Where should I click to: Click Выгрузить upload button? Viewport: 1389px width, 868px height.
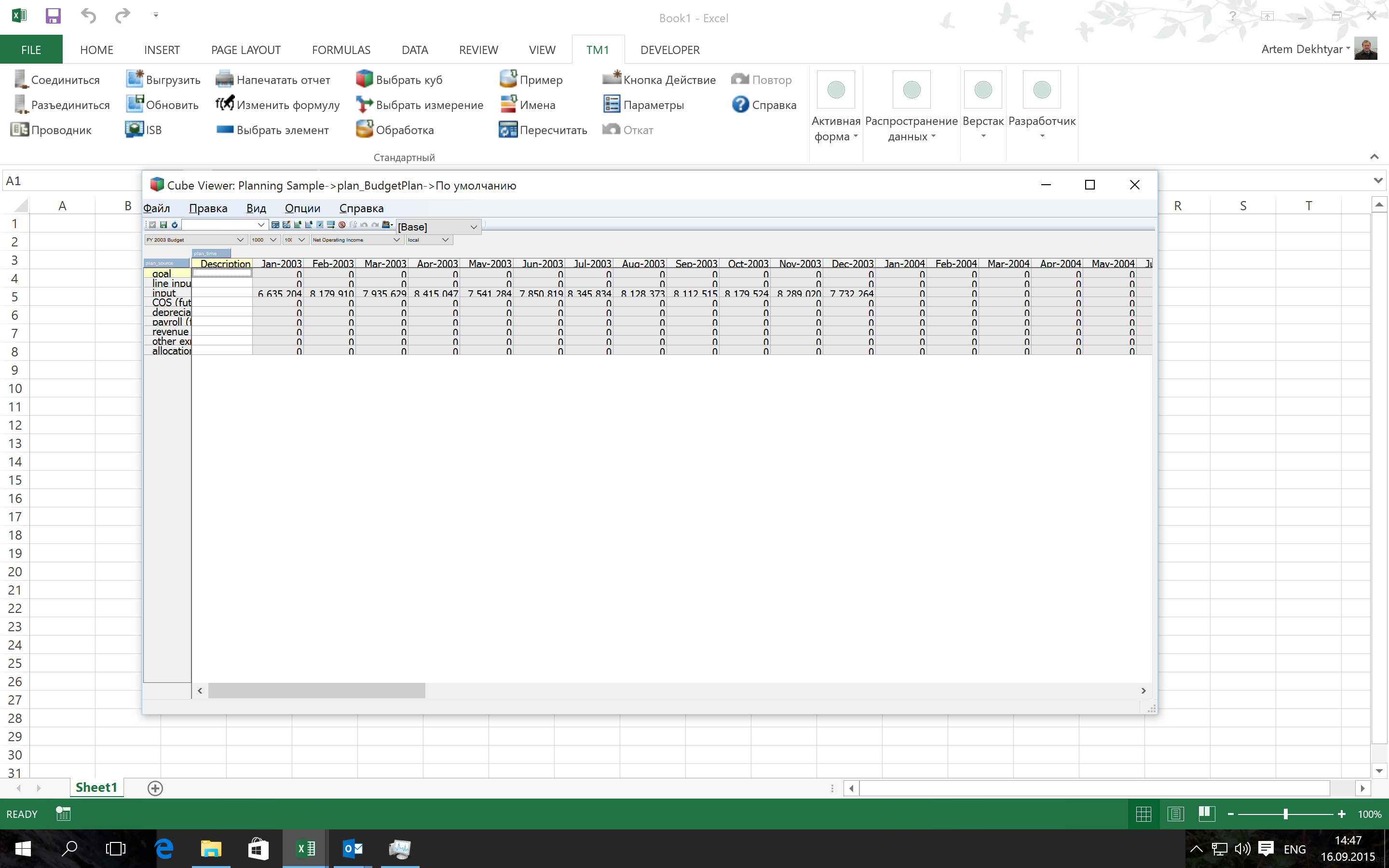point(163,79)
